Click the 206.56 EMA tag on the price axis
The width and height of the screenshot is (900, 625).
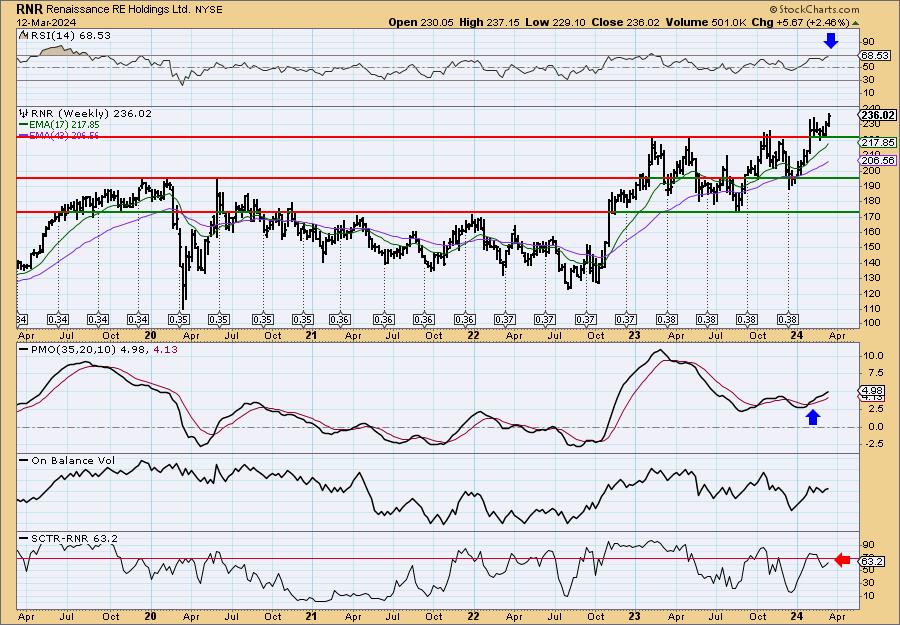tap(877, 160)
